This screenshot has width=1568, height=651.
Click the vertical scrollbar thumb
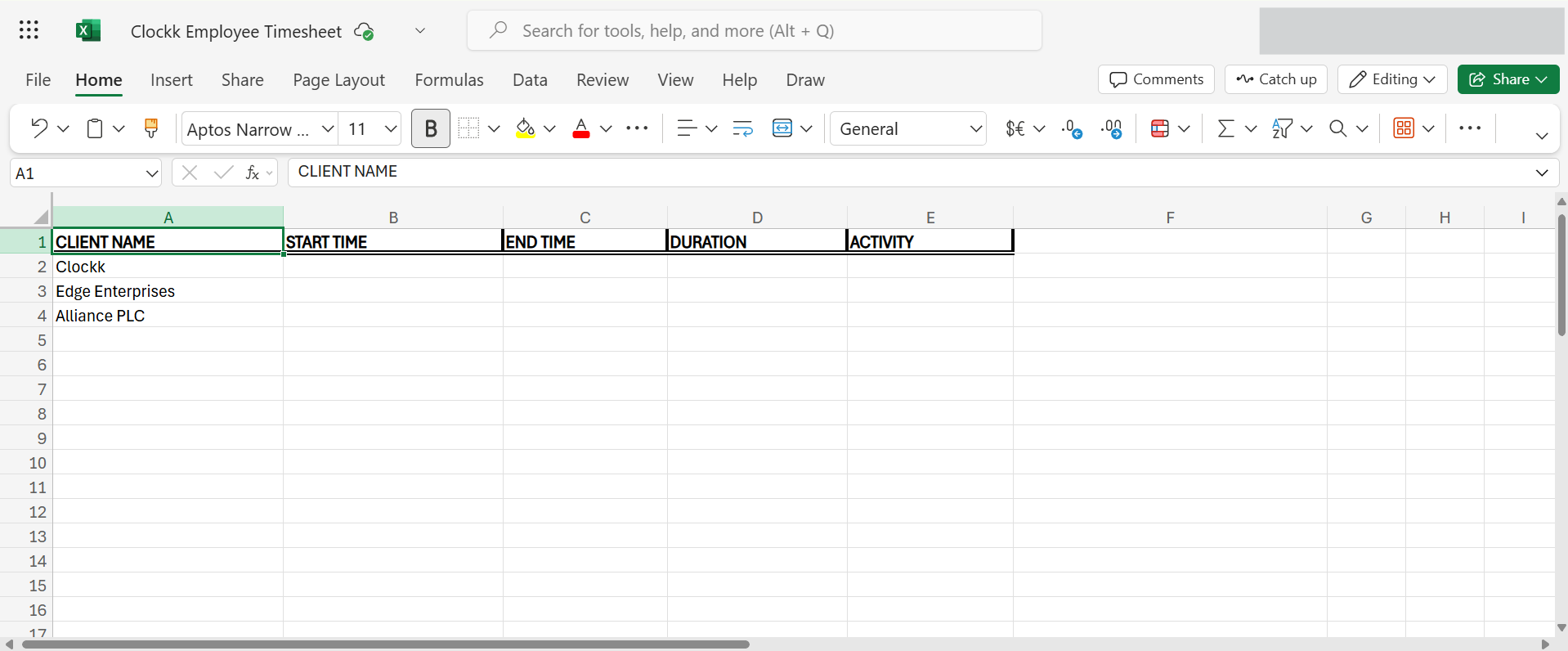[1561, 275]
